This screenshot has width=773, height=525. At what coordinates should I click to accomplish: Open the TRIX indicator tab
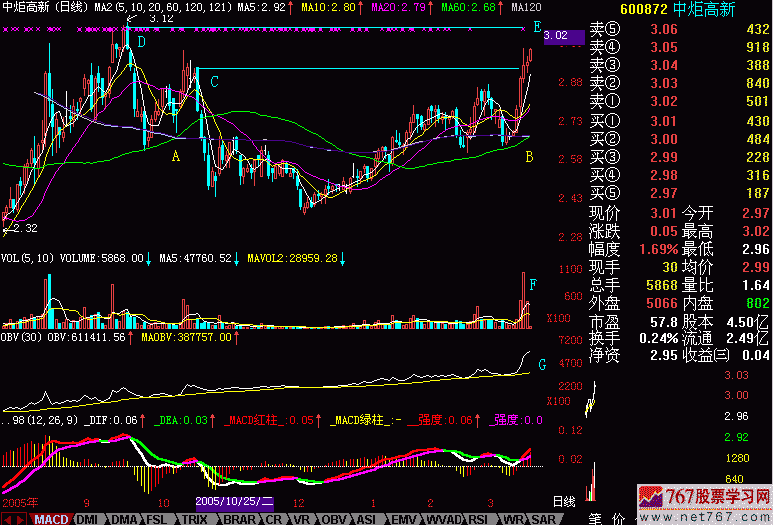pos(197,519)
